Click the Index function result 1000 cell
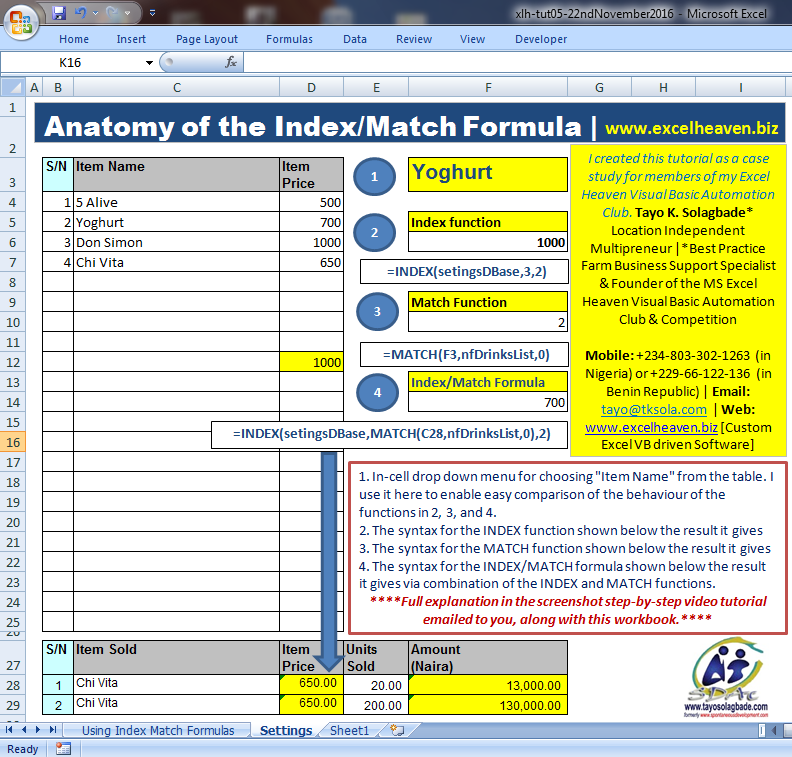 click(x=488, y=242)
